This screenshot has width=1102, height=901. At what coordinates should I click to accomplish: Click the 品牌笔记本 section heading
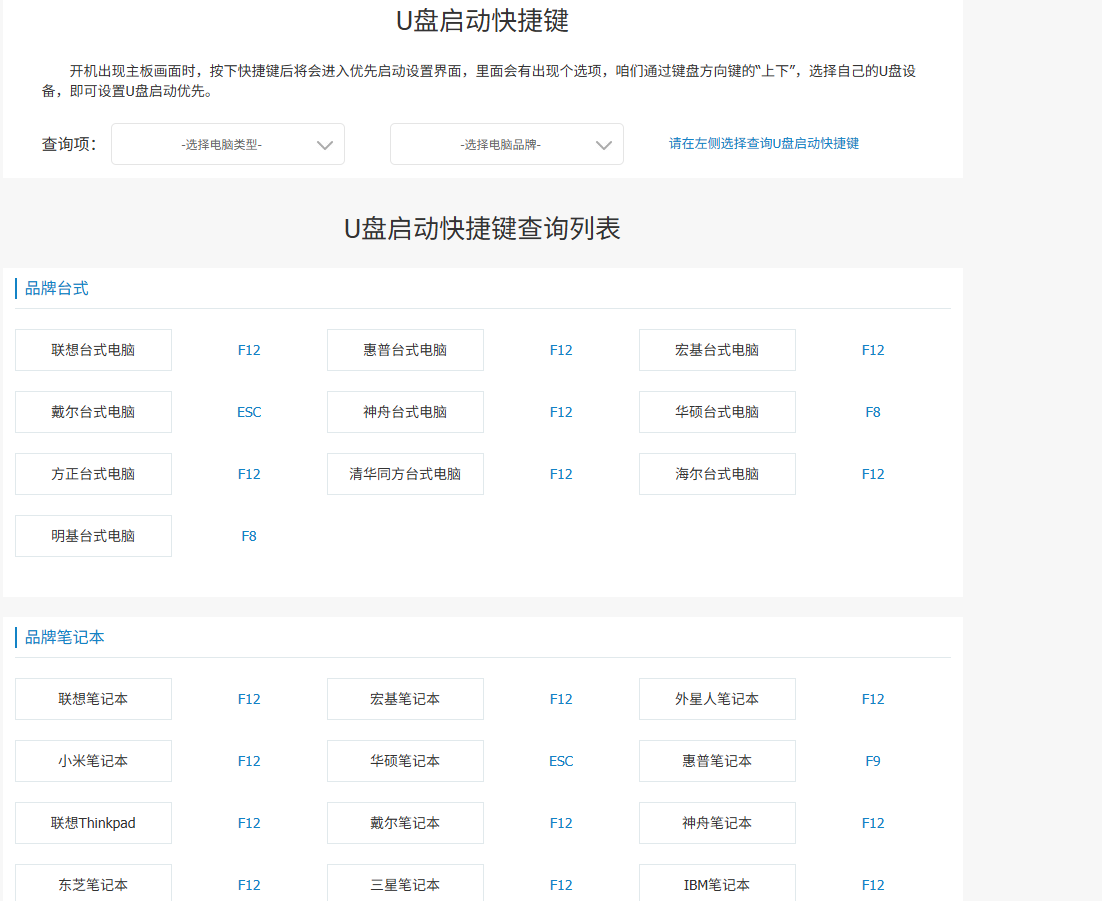pyautogui.click(x=64, y=637)
